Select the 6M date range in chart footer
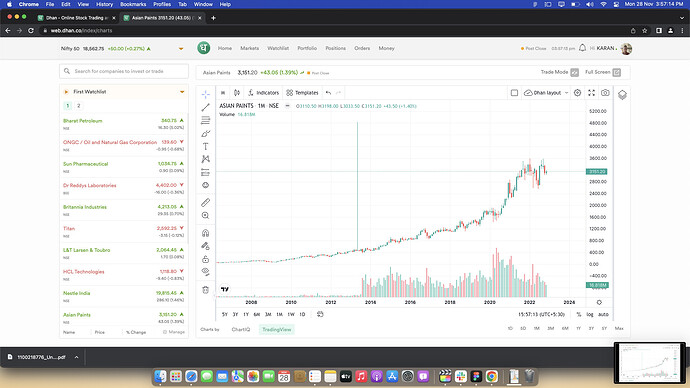 257,314
